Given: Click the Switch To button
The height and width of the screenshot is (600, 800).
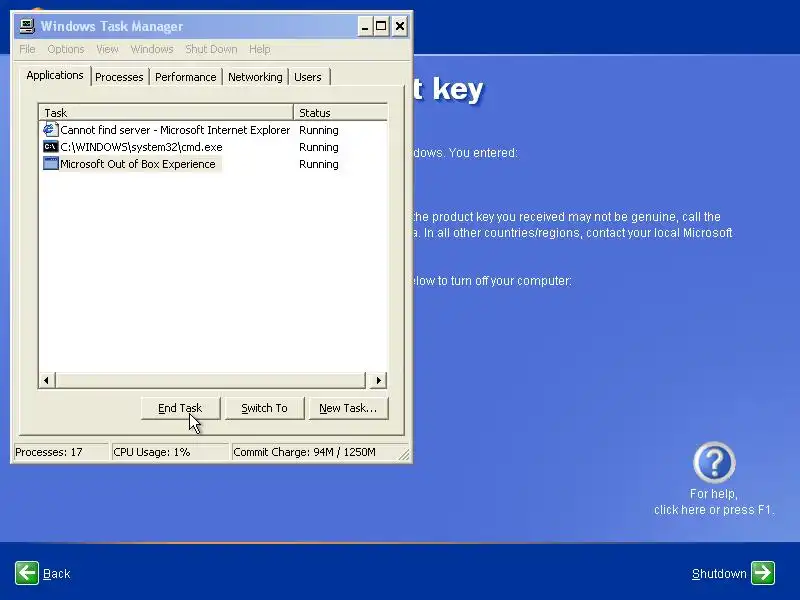Looking at the screenshot, I should pos(264,408).
